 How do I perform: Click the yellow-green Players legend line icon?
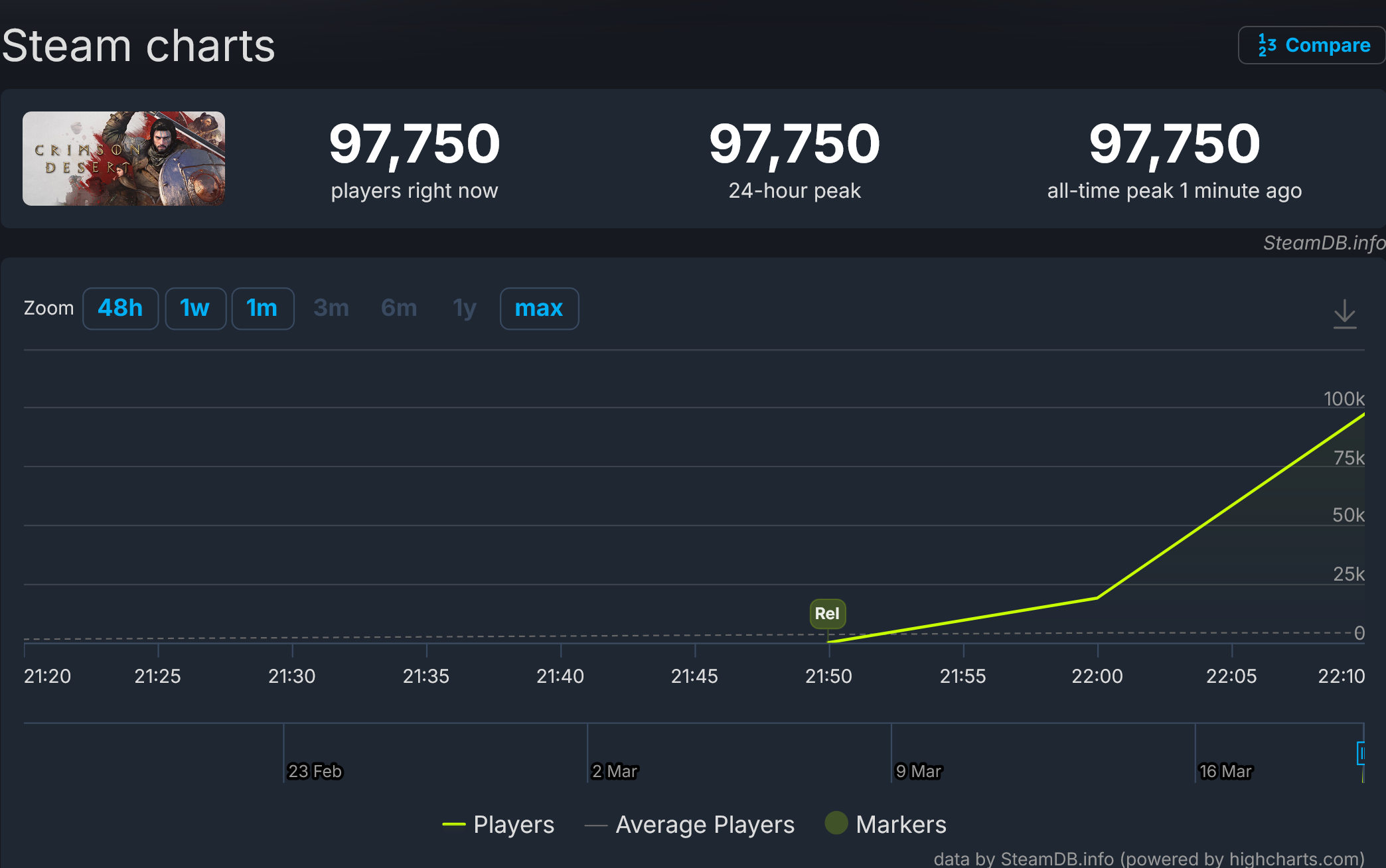[454, 824]
